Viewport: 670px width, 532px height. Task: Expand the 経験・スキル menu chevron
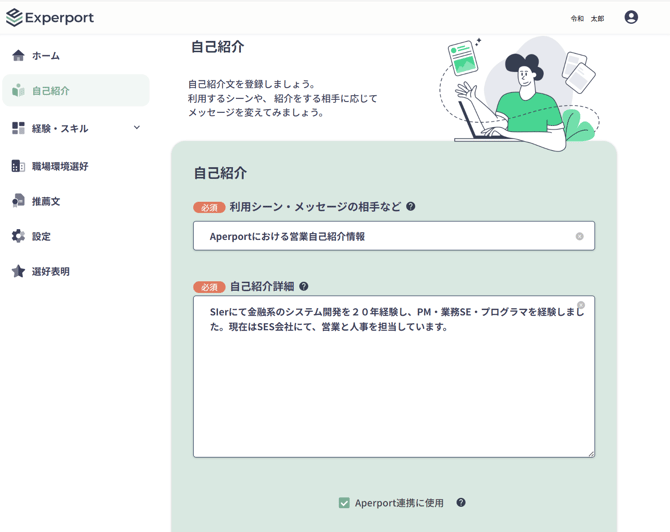coord(137,127)
